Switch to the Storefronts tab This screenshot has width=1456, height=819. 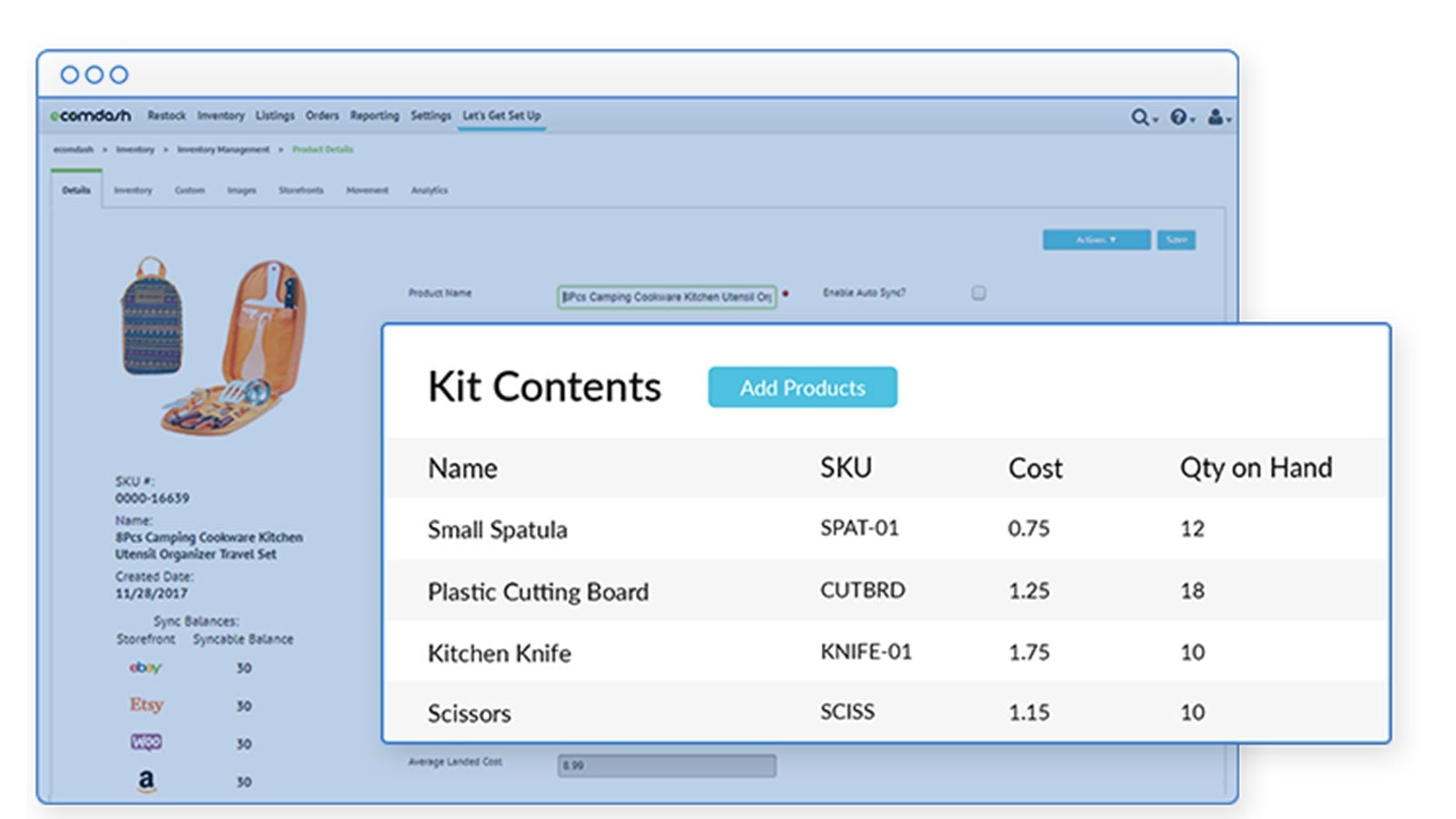[300, 190]
